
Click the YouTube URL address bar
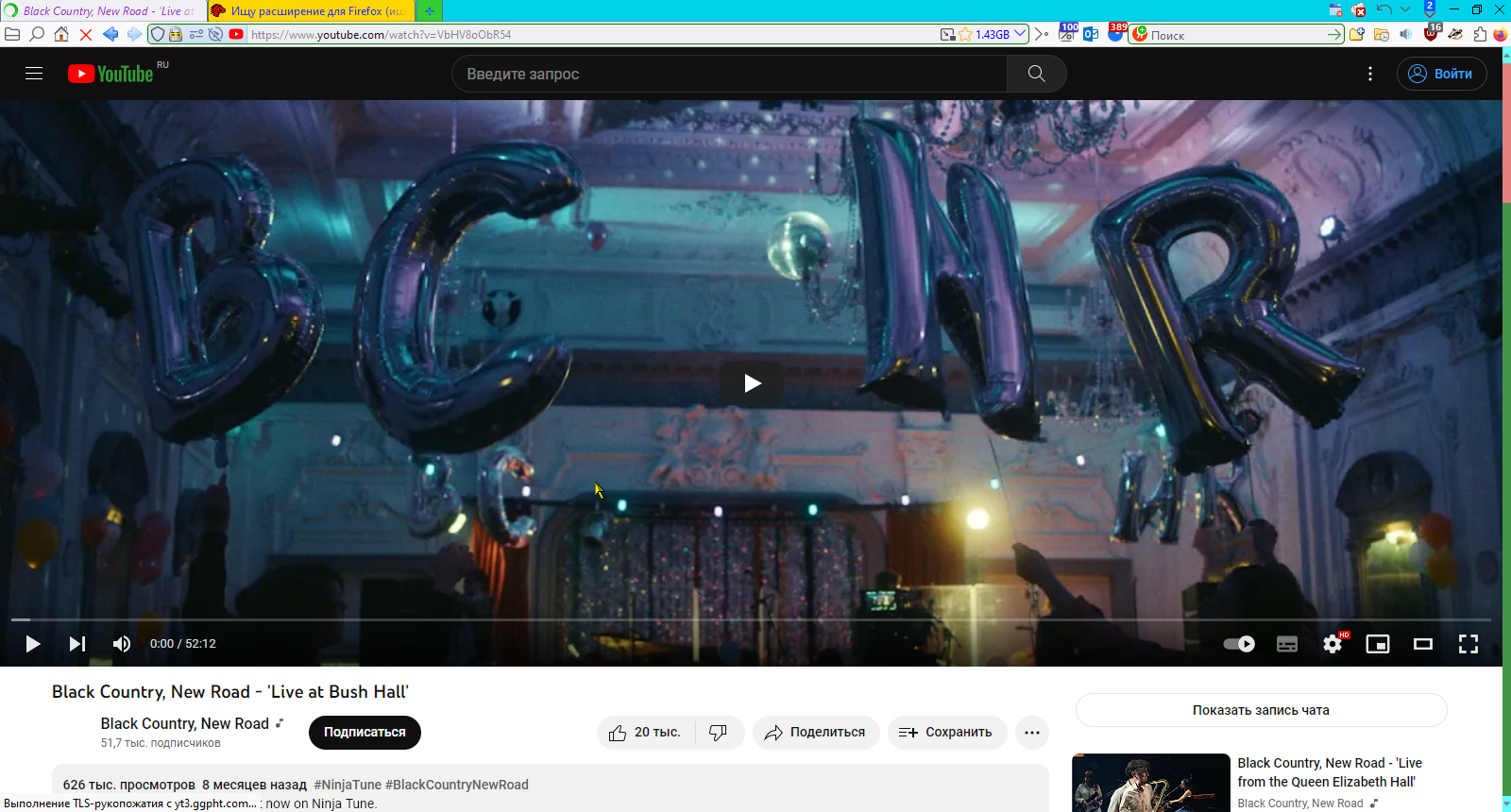coord(593,34)
